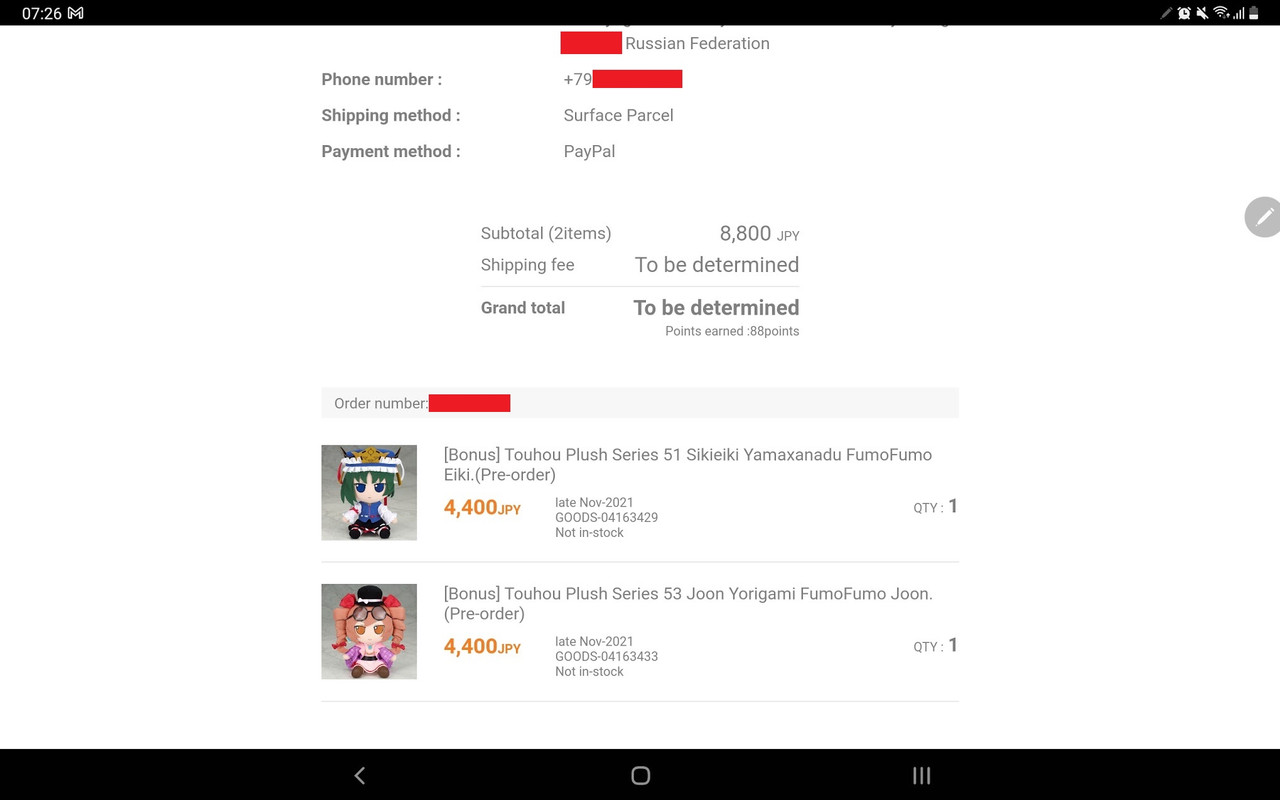Open the Sikieiki Yamaxanadu FumoFumo Eiki product link
This screenshot has height=800, width=1280.
pyautogui.click(x=688, y=464)
